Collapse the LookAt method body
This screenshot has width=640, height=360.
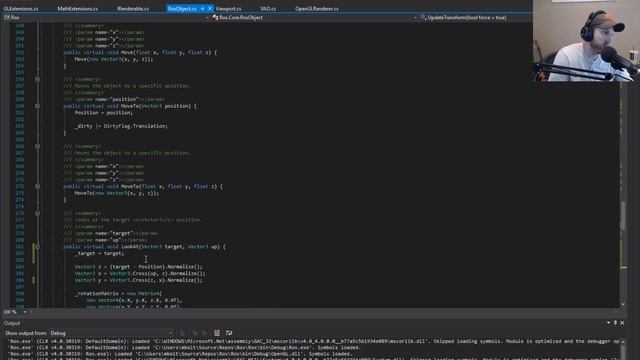(x=38, y=247)
